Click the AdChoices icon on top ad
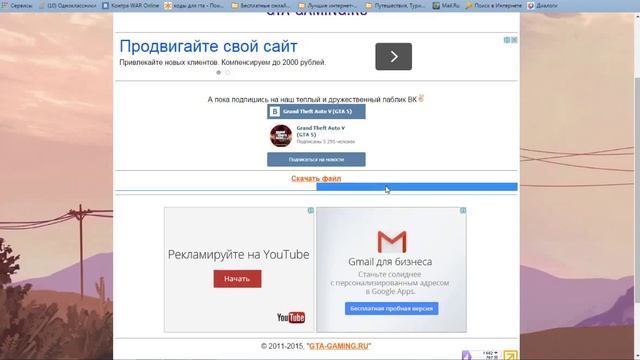 pyautogui.click(x=507, y=40)
